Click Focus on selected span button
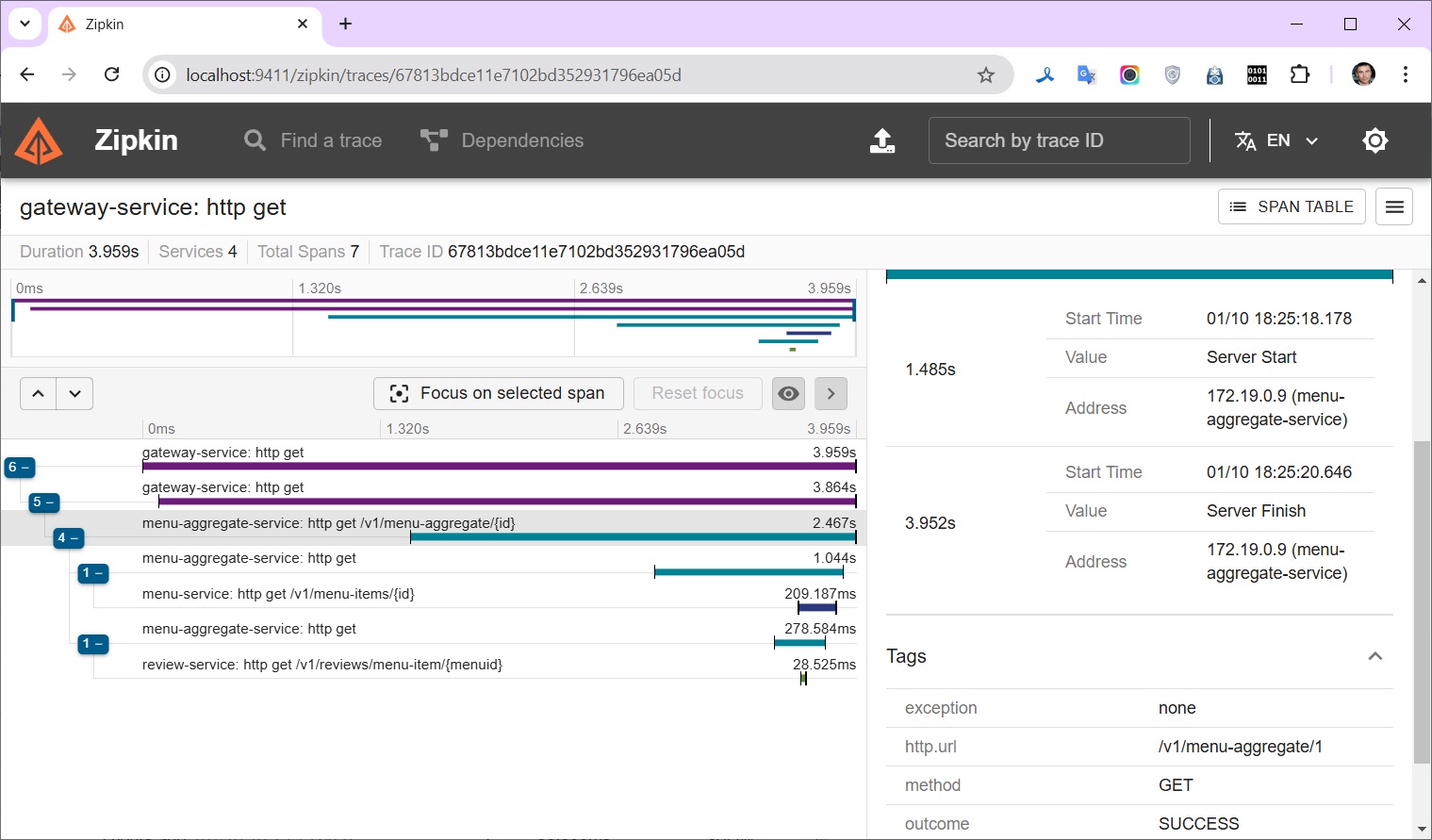 pos(498,393)
